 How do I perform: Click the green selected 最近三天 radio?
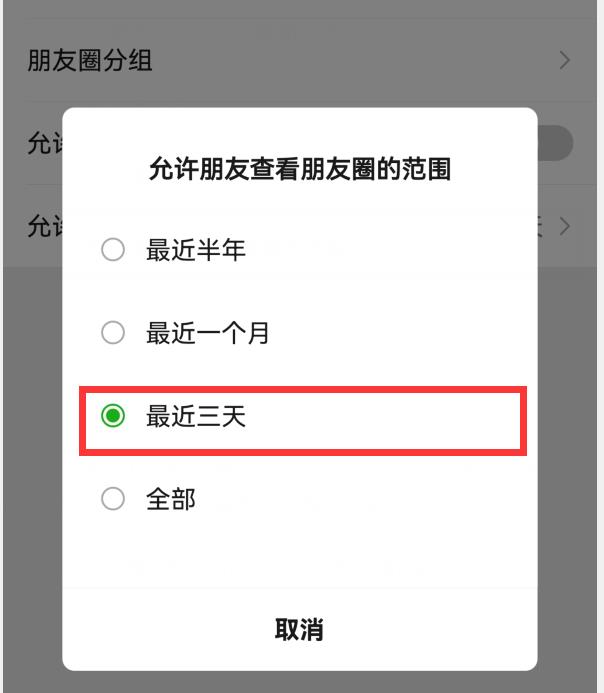[113, 416]
